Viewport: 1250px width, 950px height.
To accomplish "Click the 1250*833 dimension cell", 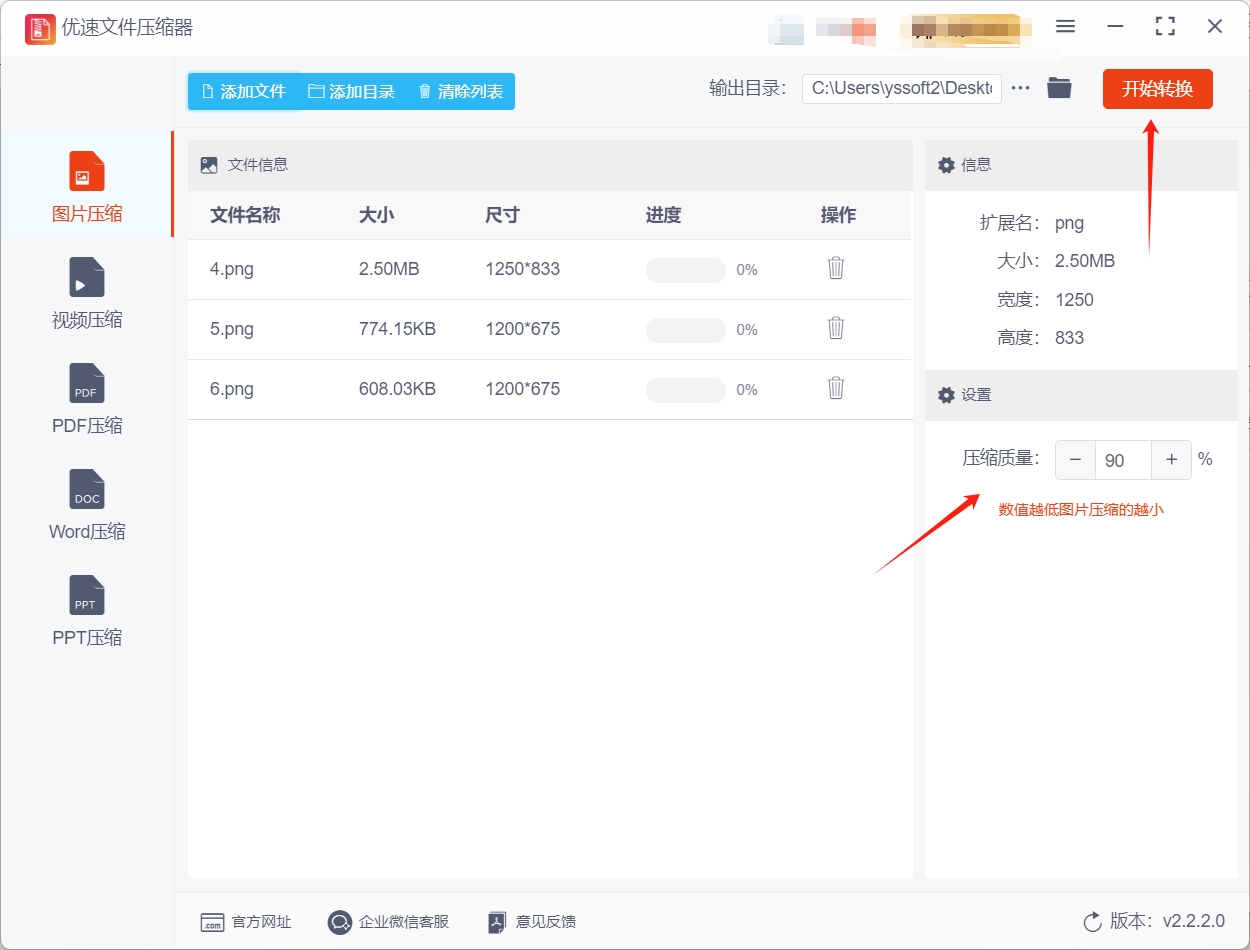I will [x=522, y=269].
